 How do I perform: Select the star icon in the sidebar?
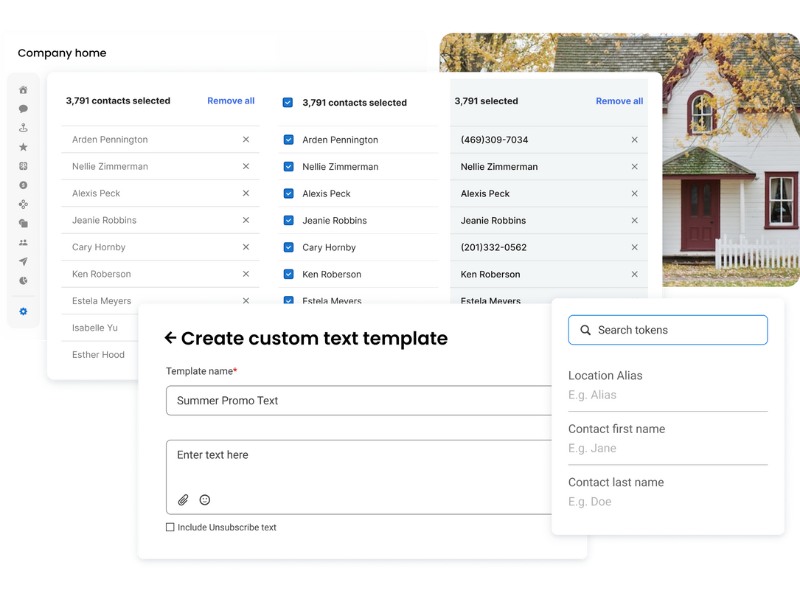coord(24,146)
